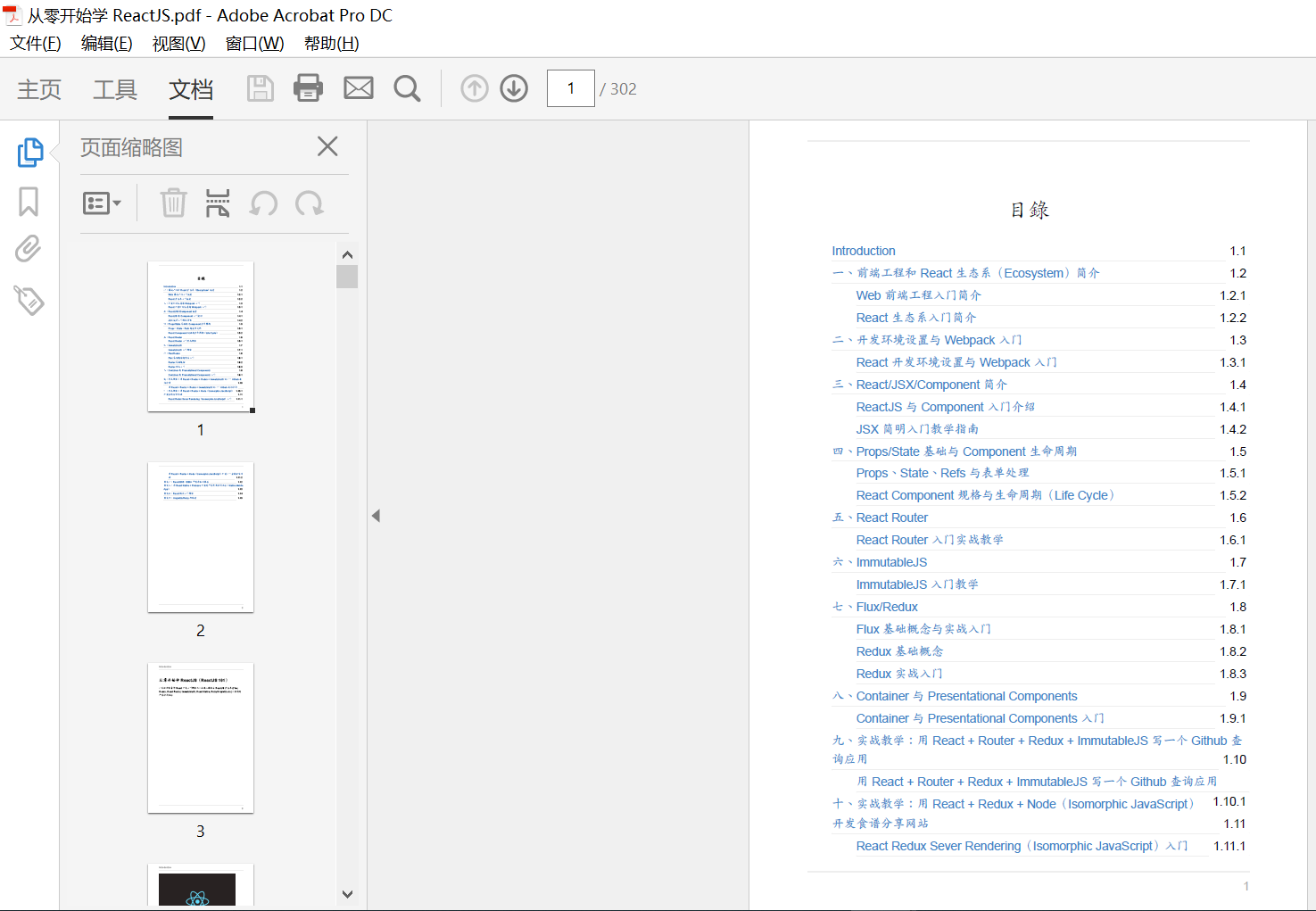1316x911 pixels.
Task: Click the page number input field
Action: coord(571,88)
